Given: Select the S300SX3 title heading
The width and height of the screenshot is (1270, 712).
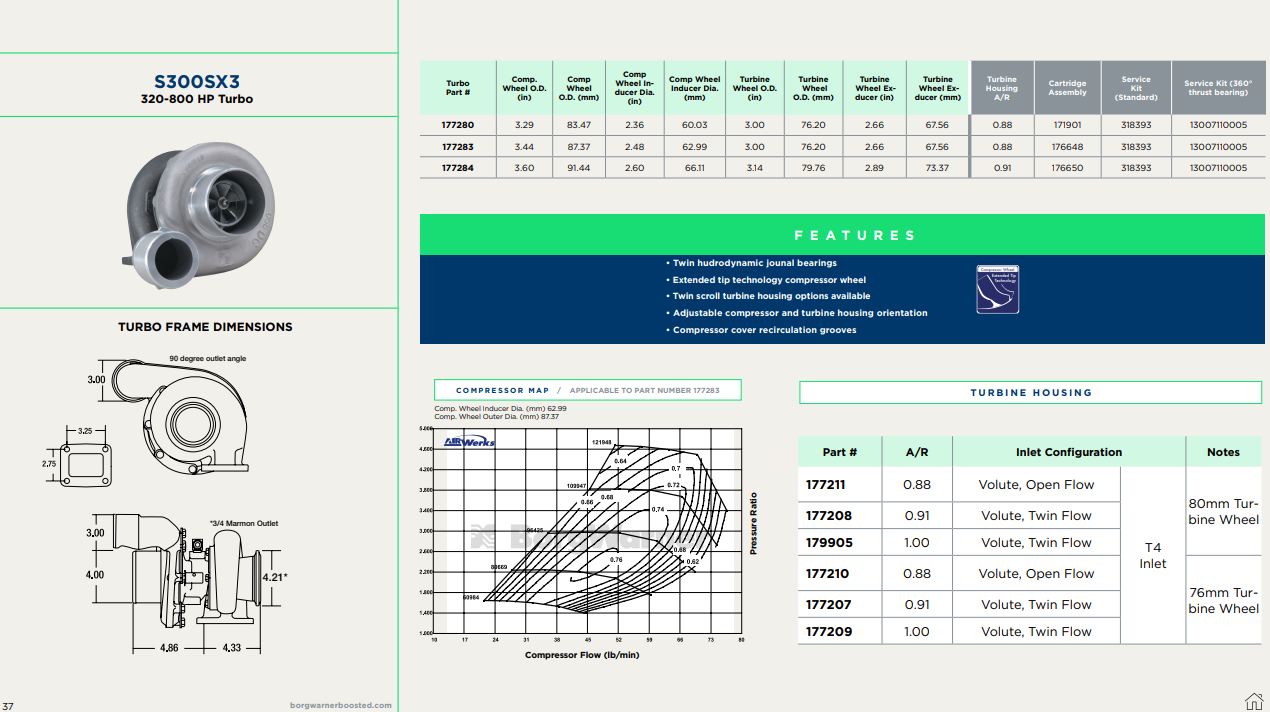Looking at the screenshot, I should click(x=197, y=82).
